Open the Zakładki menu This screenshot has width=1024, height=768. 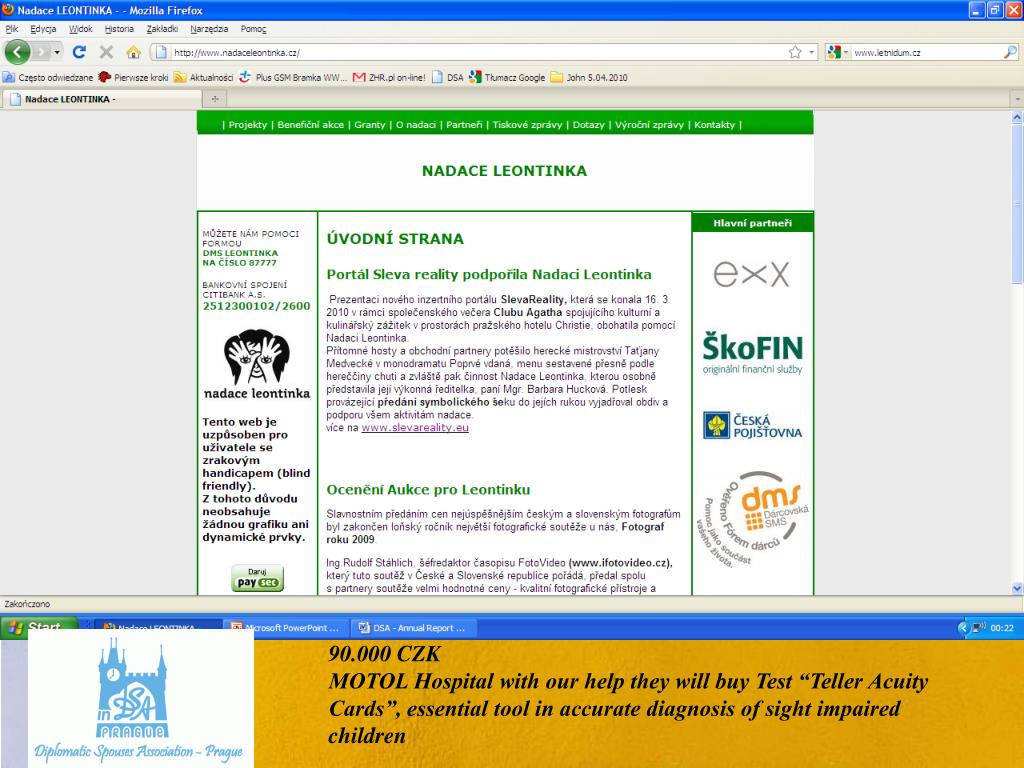(163, 29)
